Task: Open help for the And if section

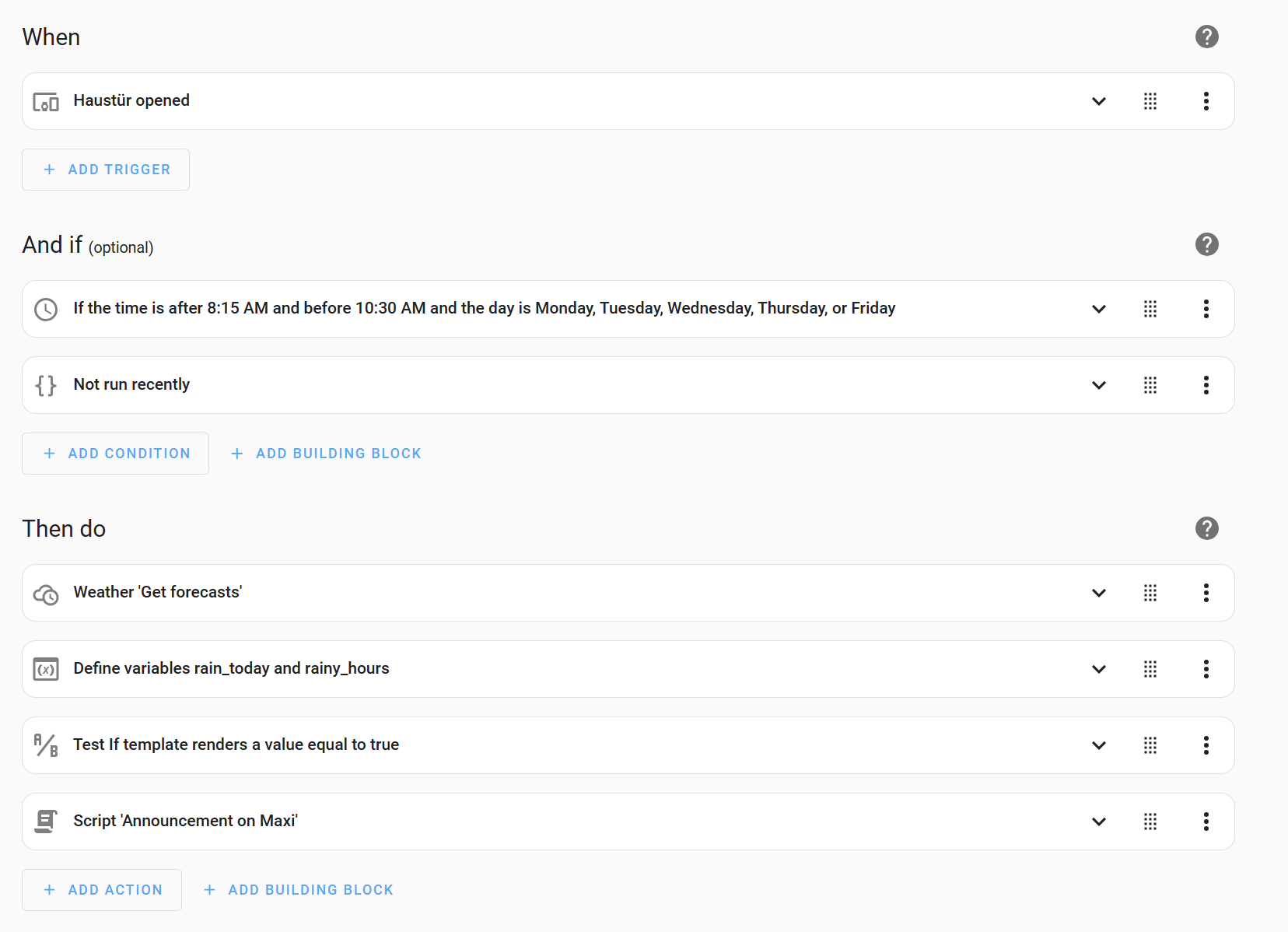Action: [1206, 244]
